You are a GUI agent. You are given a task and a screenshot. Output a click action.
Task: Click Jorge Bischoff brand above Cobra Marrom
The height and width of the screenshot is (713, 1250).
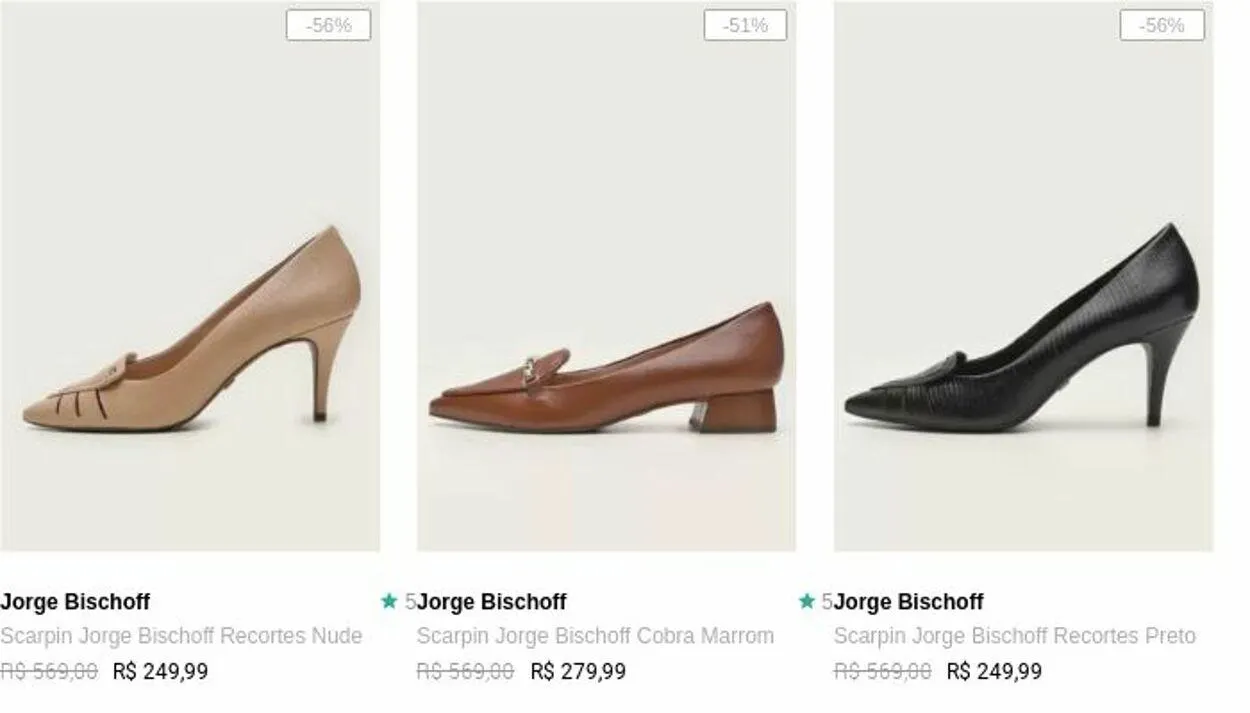(492, 602)
